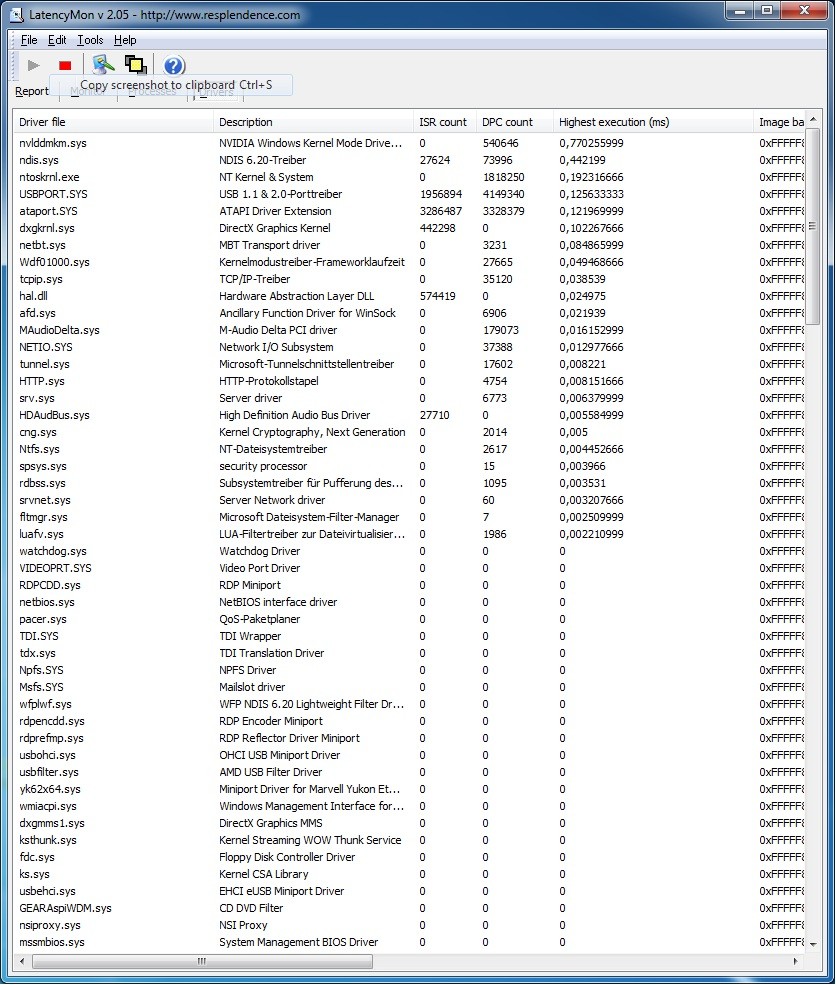This screenshot has width=836, height=985.
Task: Click 'NetBIOS interface driver' description
Action: pyautogui.click(x=278, y=602)
